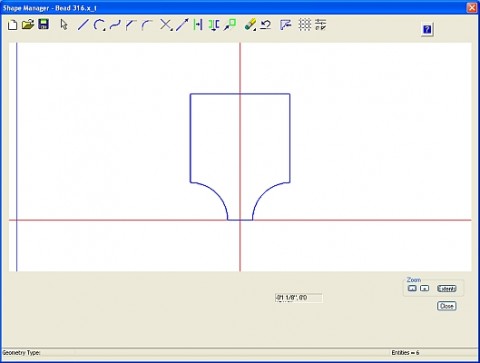Click the 'Entities = 6' status text
This screenshot has height=363, width=480.
coord(405,353)
